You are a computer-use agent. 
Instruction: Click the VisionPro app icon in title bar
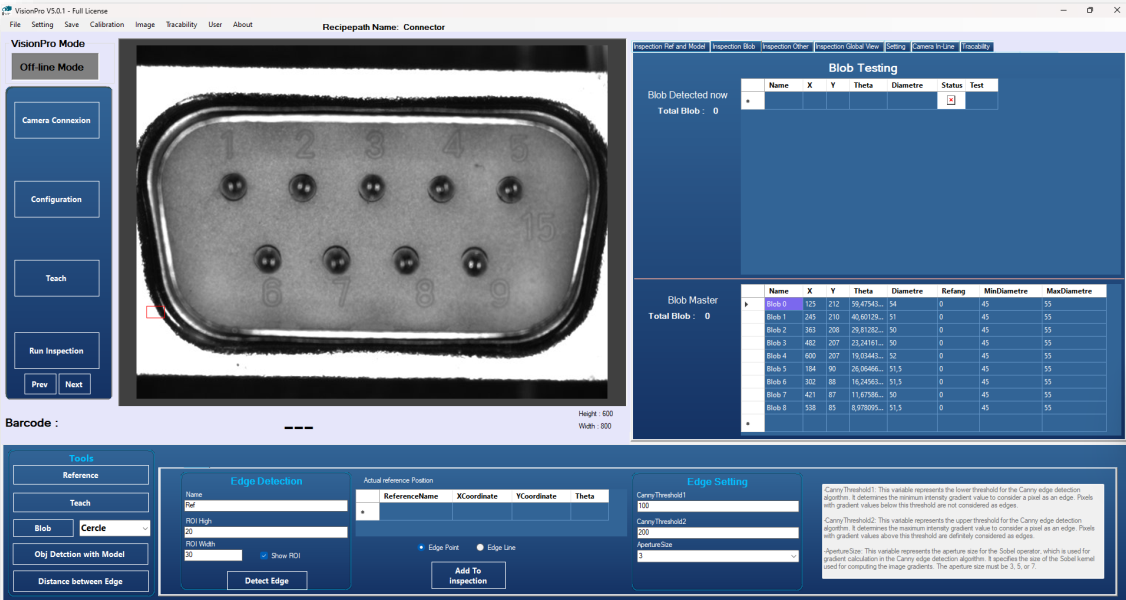[x=7, y=9]
